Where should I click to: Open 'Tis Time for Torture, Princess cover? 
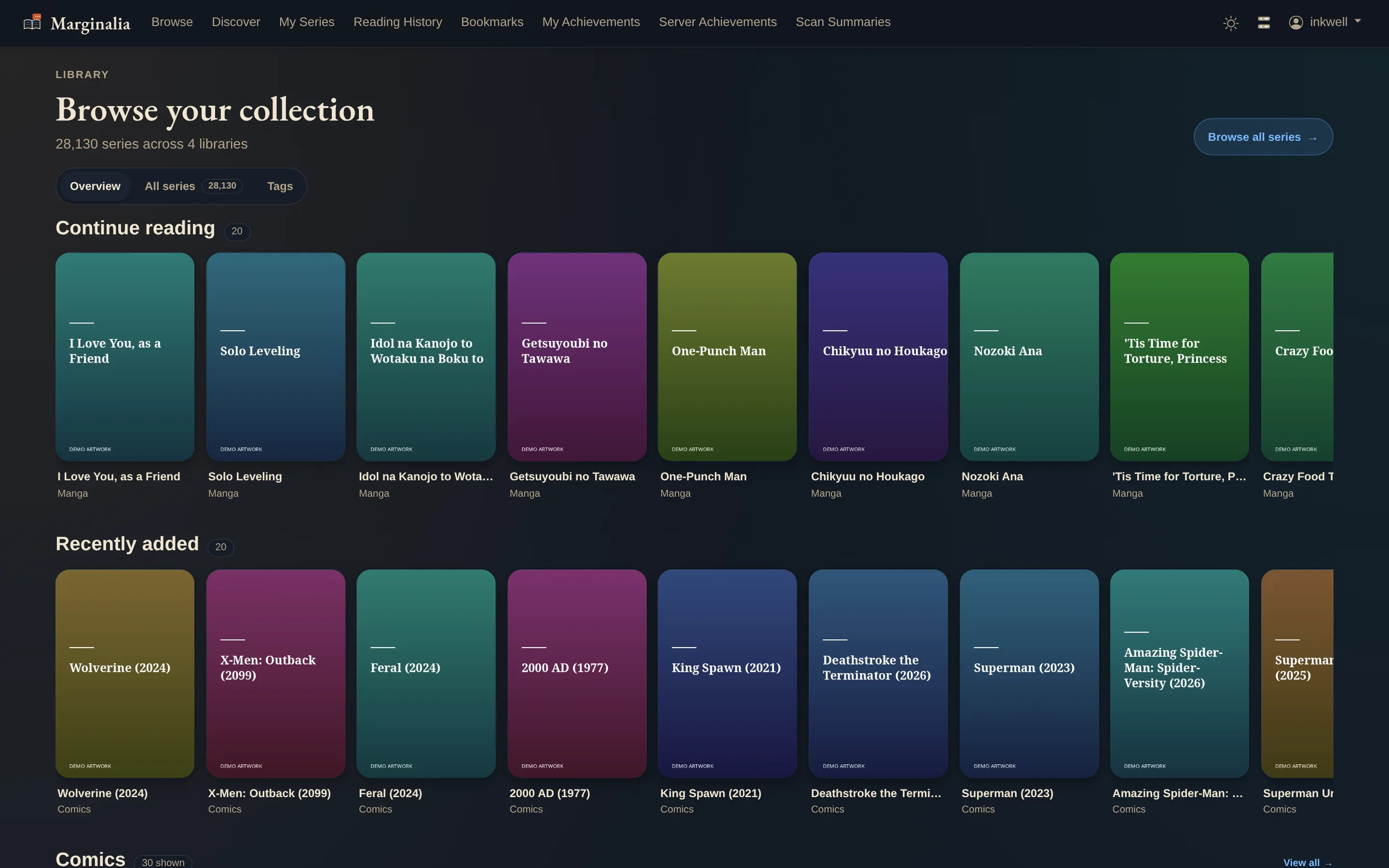[x=1180, y=356]
